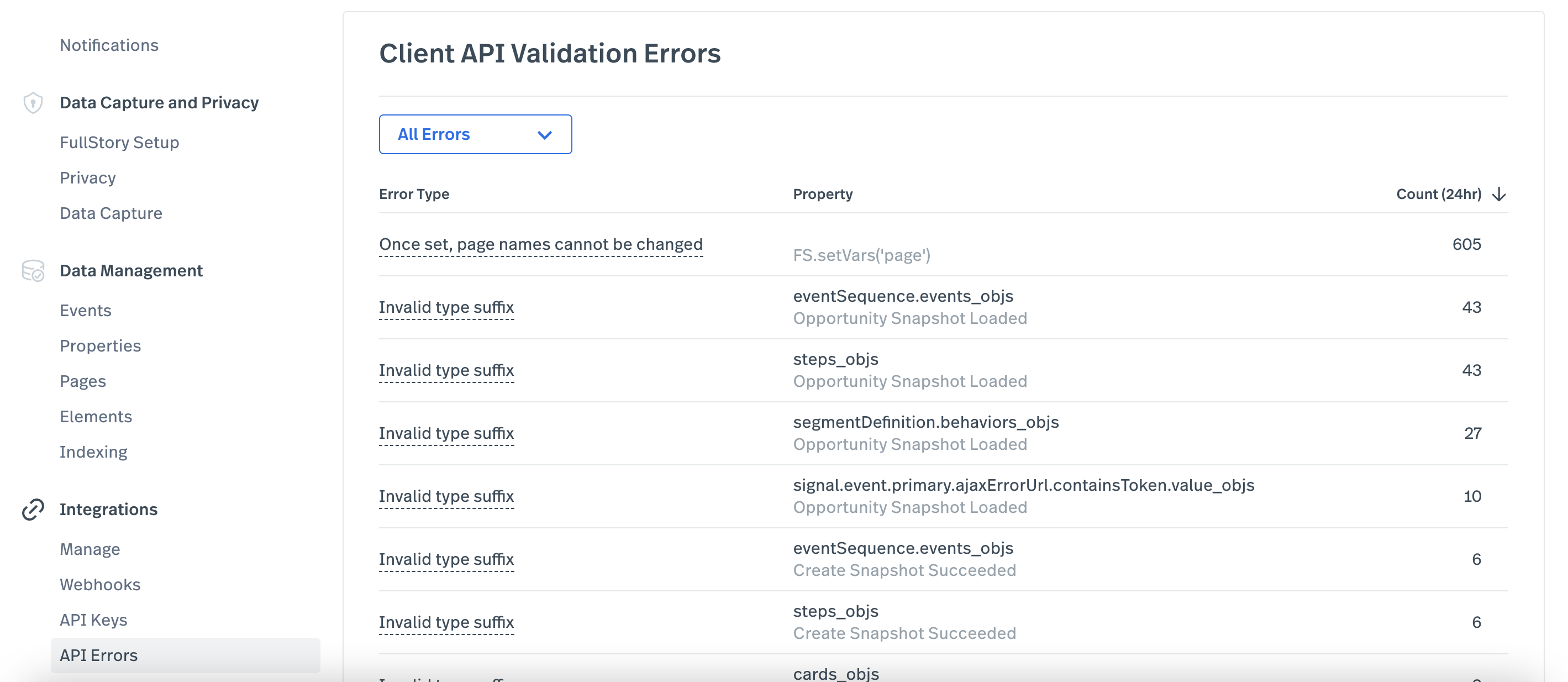The width and height of the screenshot is (1568, 682).
Task: Open the All Errors filter dropdown
Action: click(474, 134)
